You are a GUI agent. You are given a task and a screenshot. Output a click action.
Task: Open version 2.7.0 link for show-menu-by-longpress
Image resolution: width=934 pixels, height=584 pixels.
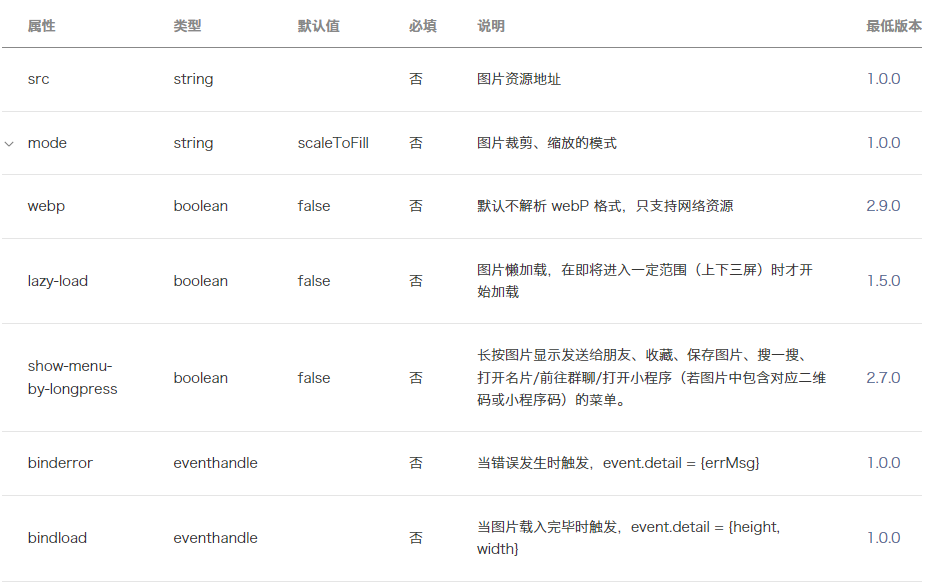click(883, 378)
